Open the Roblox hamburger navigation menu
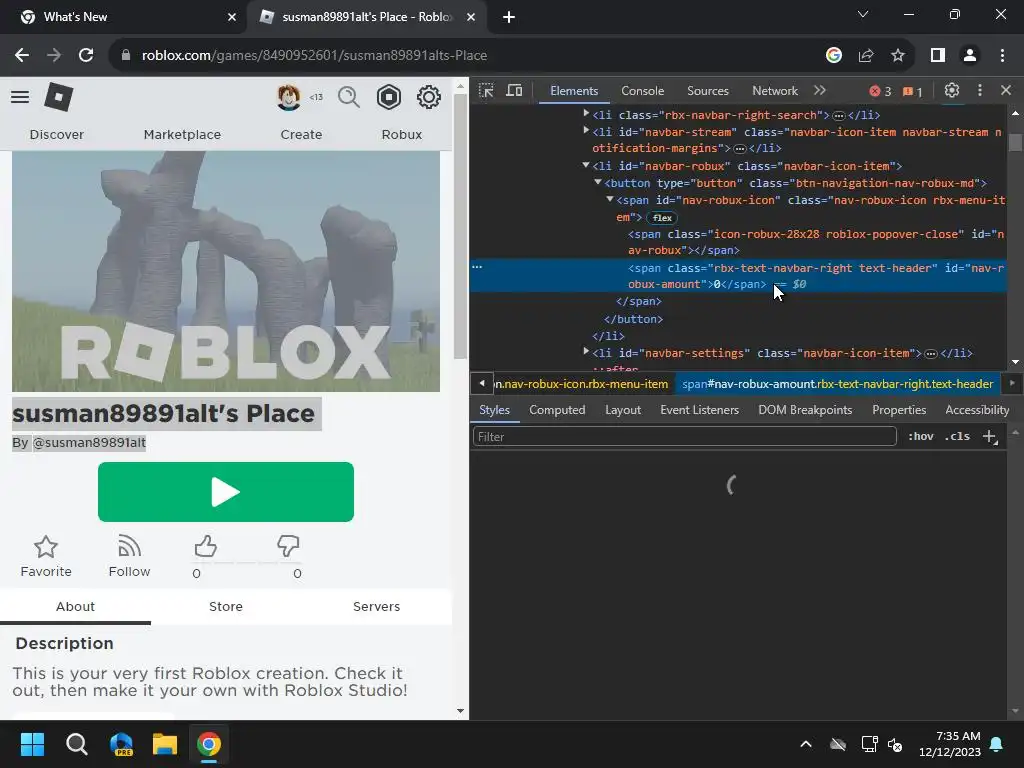 tap(20, 97)
